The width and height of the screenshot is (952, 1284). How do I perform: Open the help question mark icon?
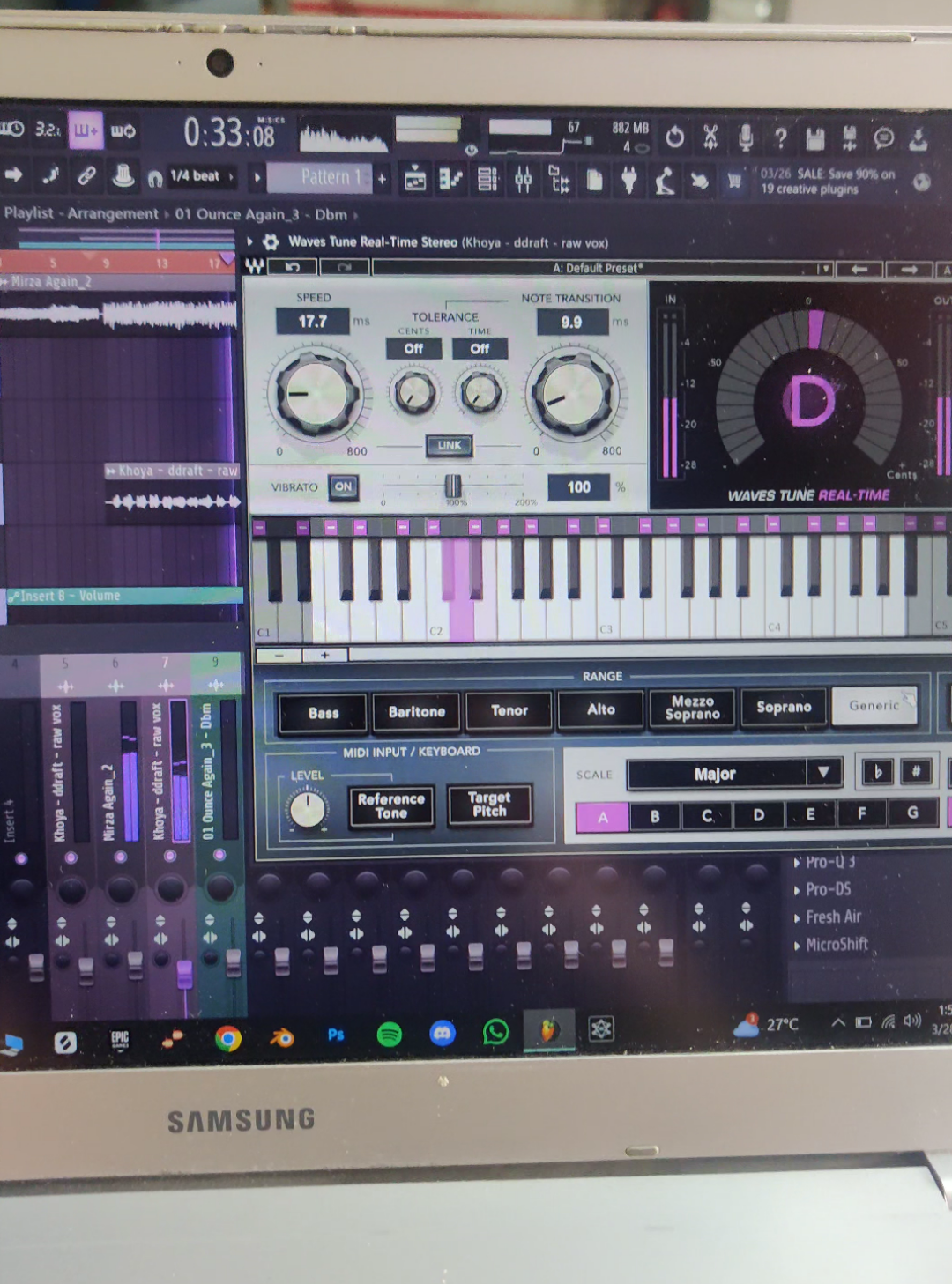coord(780,137)
